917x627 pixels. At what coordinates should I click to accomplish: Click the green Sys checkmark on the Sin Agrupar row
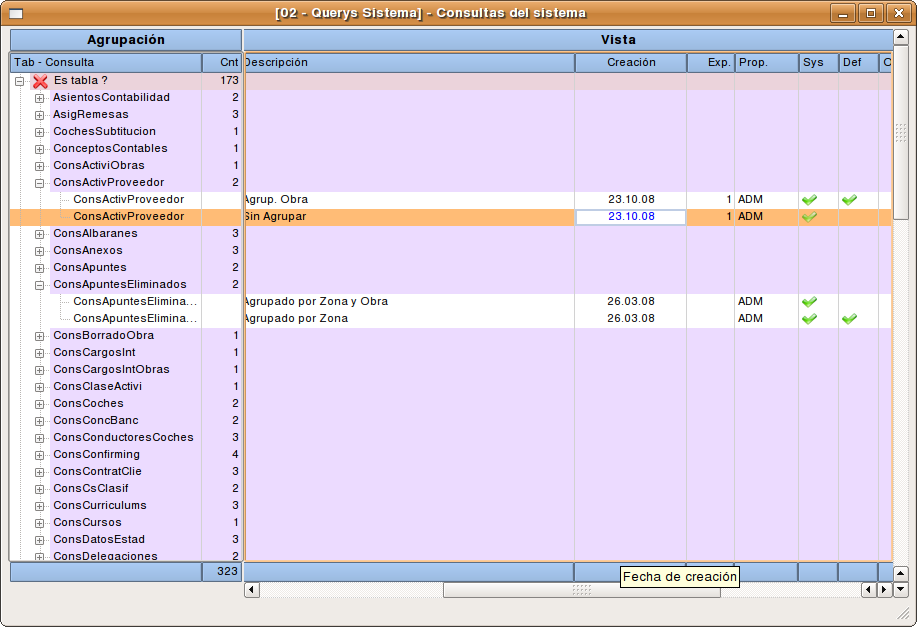pos(809,216)
